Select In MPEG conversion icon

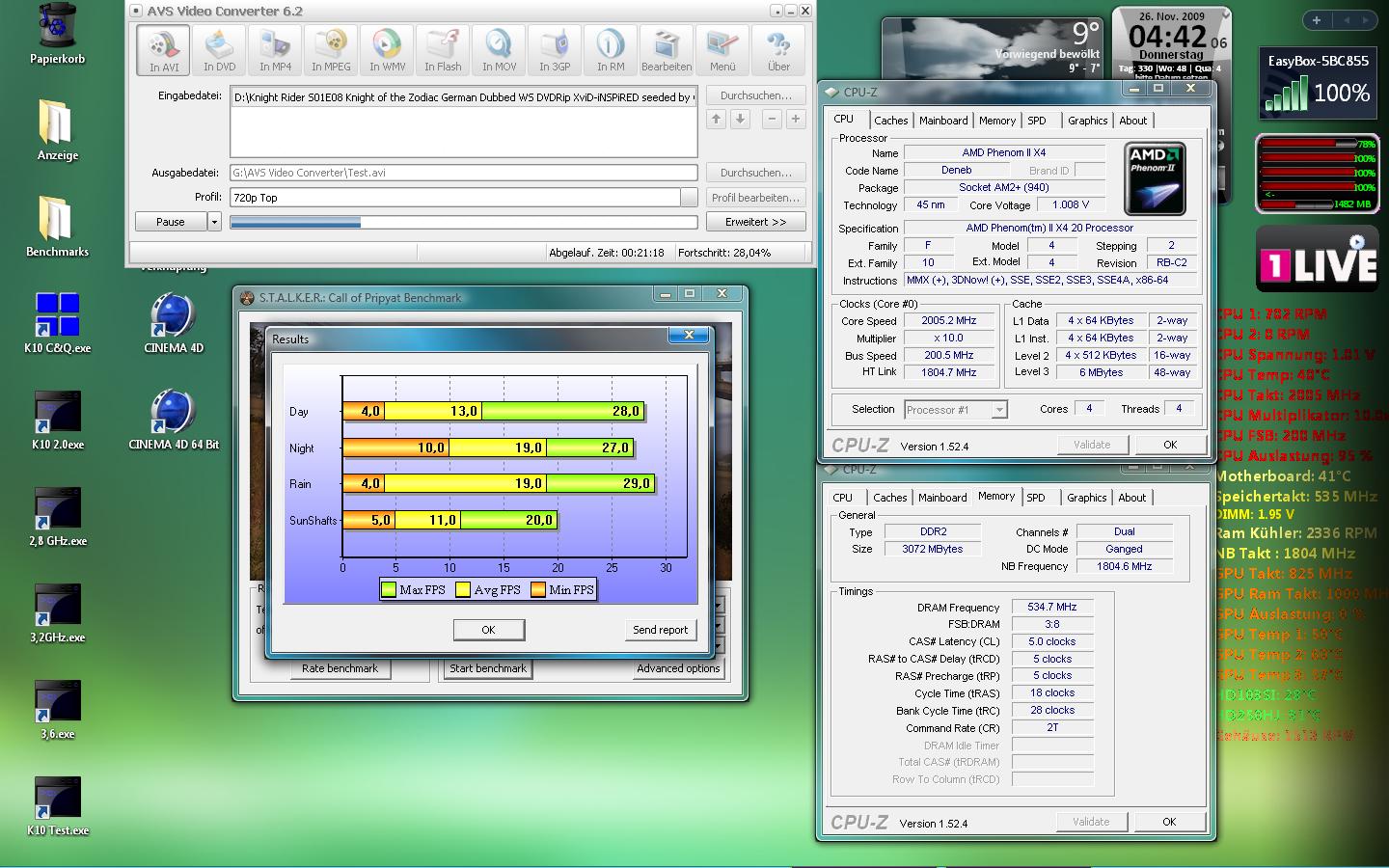pyautogui.click(x=331, y=49)
